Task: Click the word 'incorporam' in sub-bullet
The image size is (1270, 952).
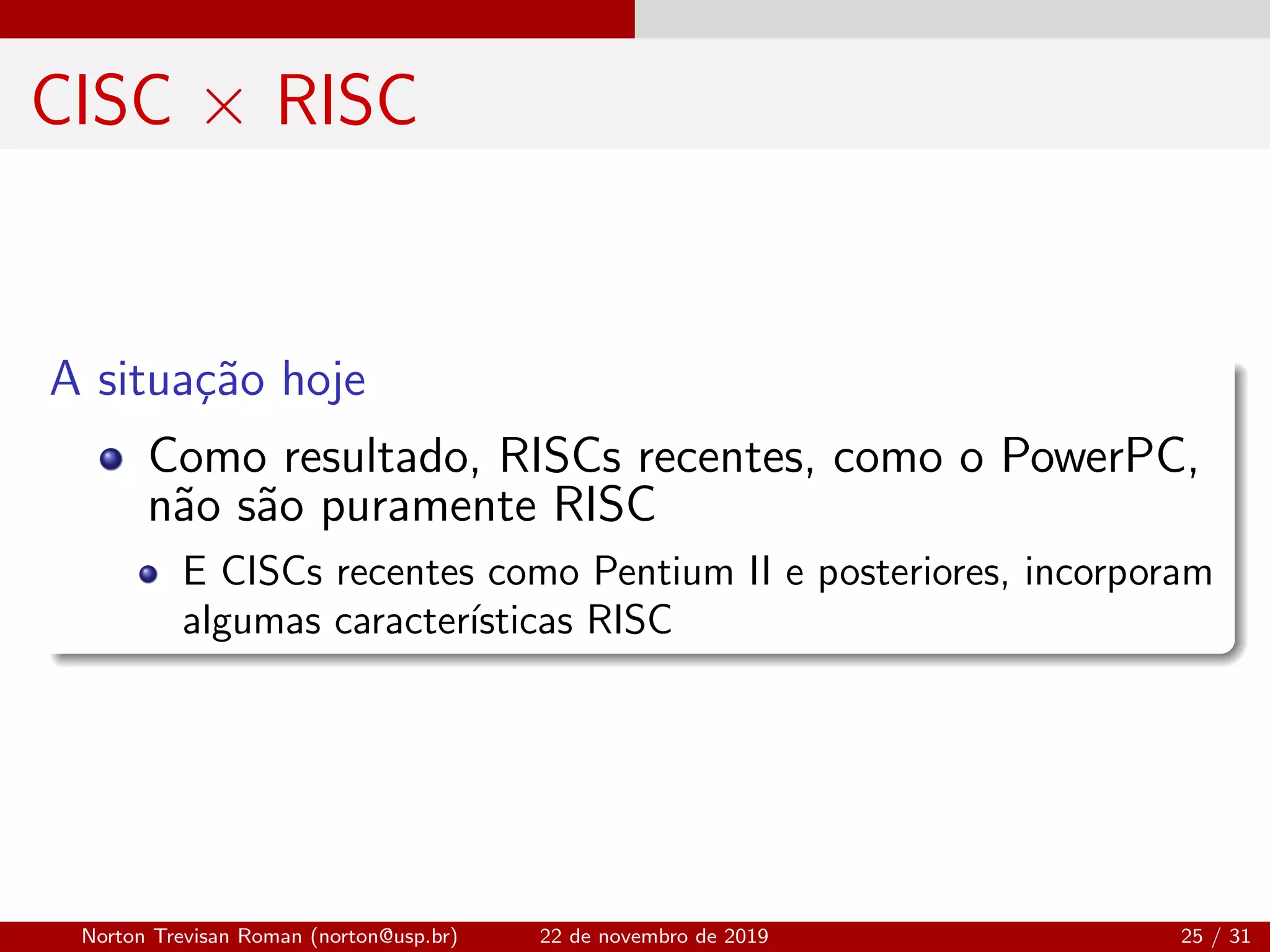Action: 1118,573
